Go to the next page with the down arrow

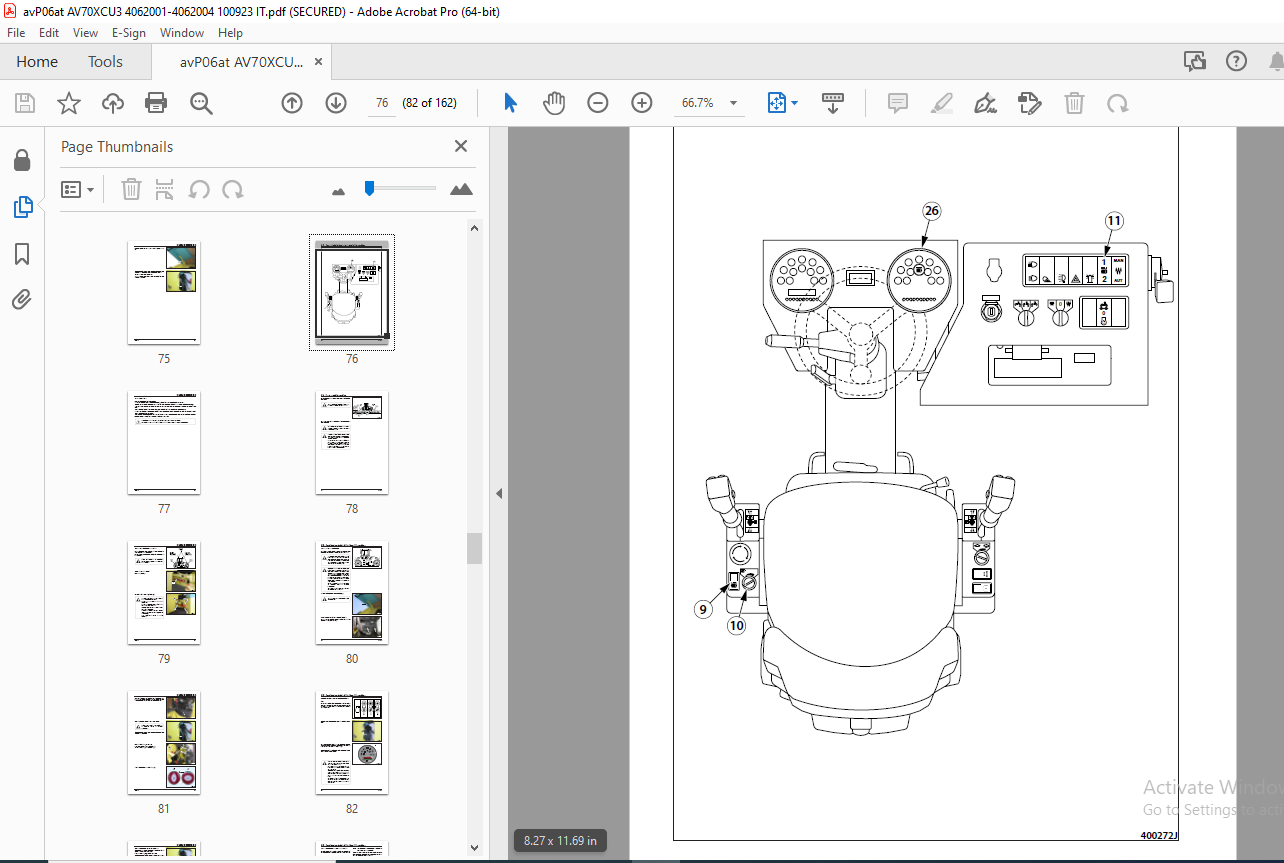click(x=336, y=103)
